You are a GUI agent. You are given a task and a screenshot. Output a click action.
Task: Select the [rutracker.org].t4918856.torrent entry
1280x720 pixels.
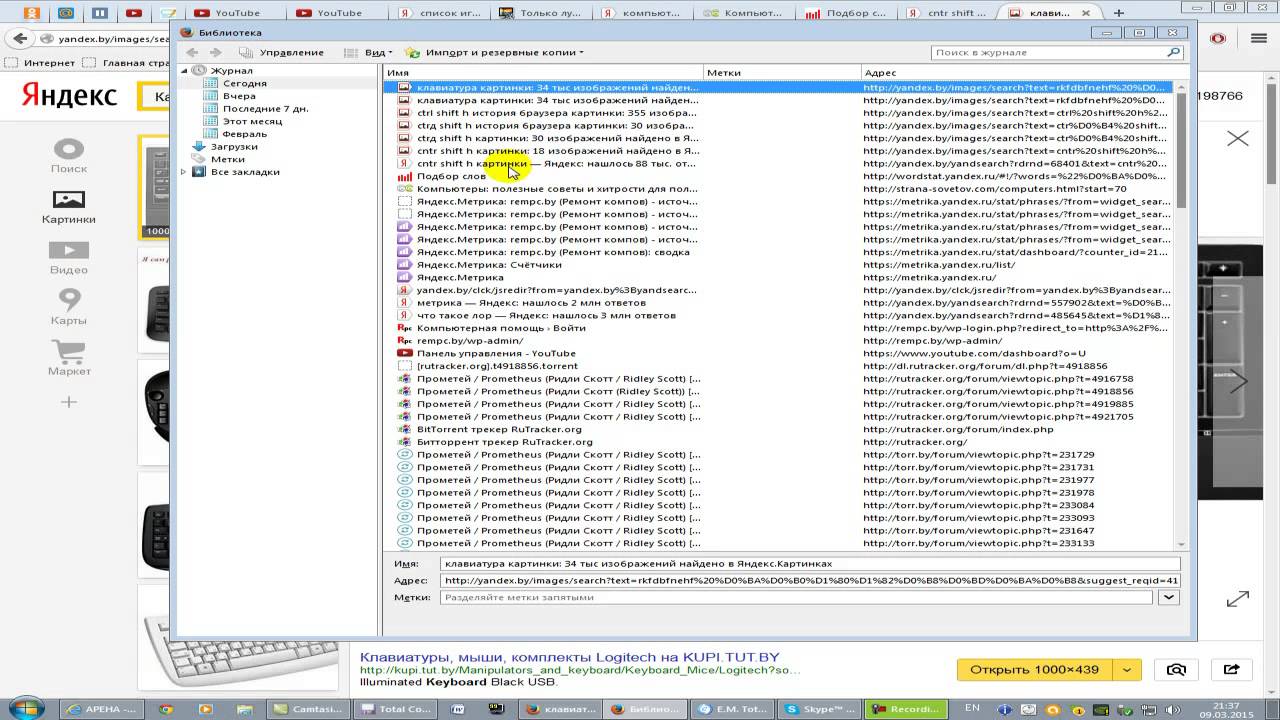point(780,366)
